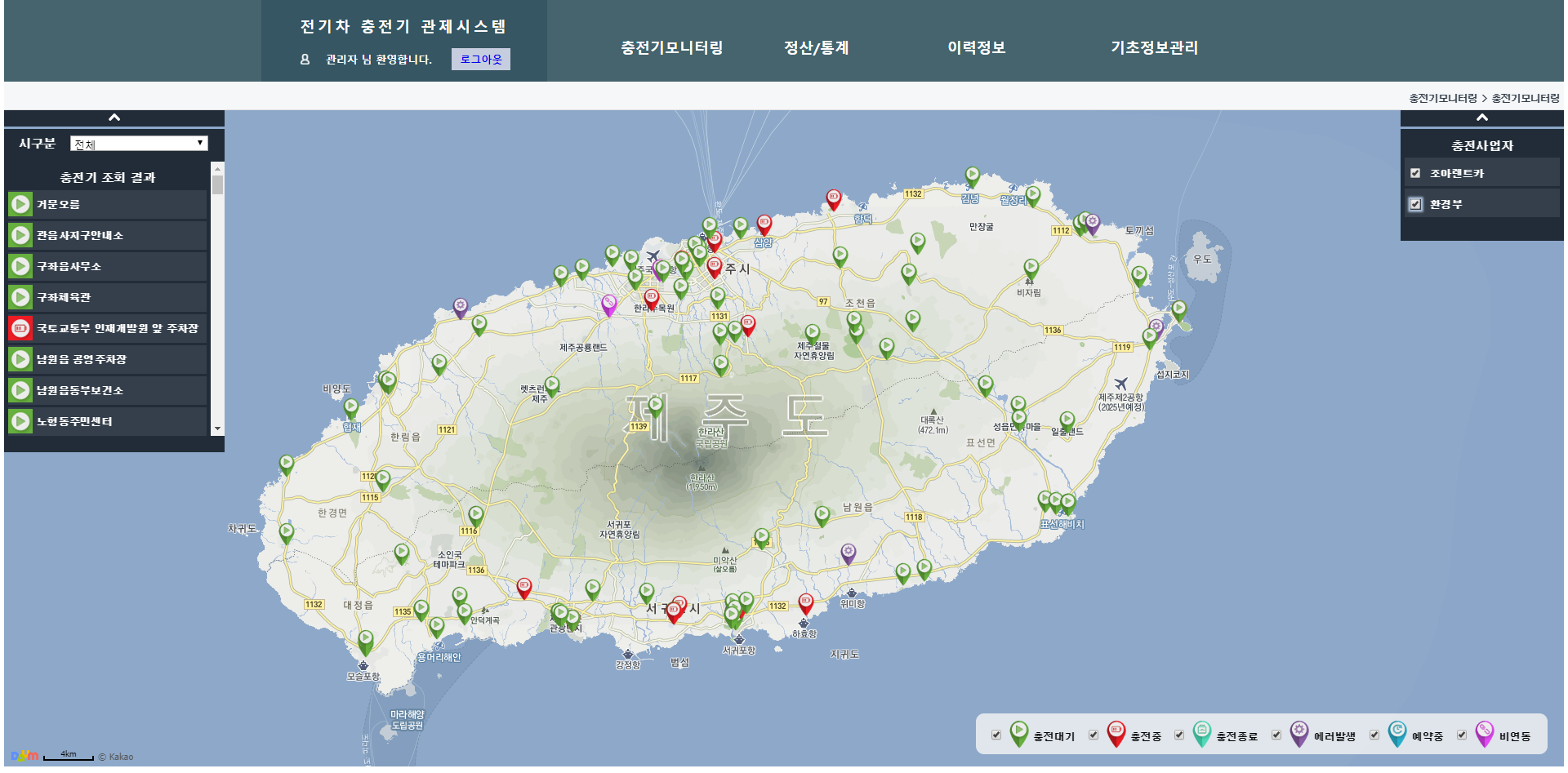Collapse the 충전사업자 panel using chevron
The height and width of the screenshot is (773, 1568).
tap(1481, 118)
